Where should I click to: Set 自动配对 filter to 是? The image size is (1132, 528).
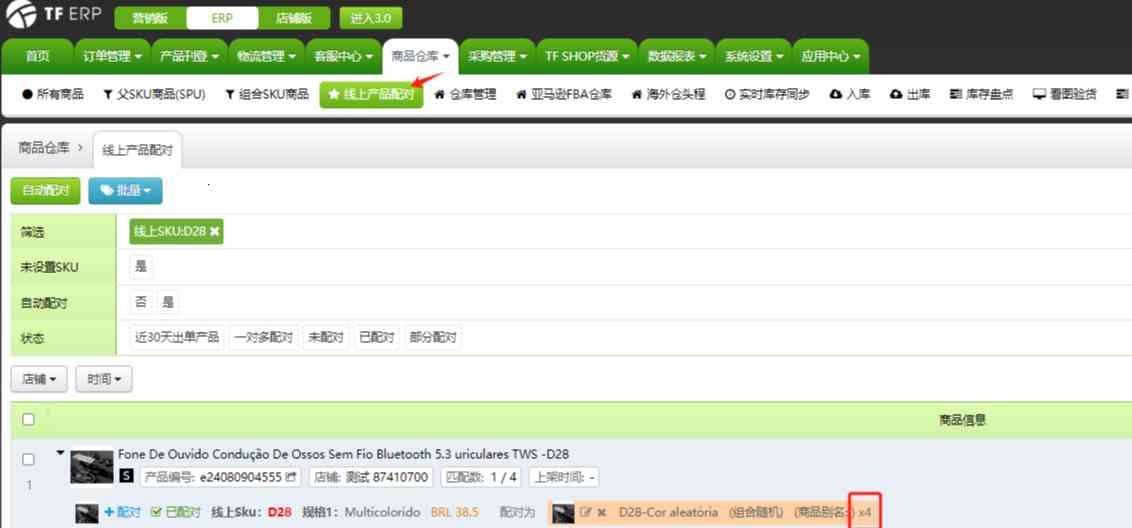[x=168, y=302]
